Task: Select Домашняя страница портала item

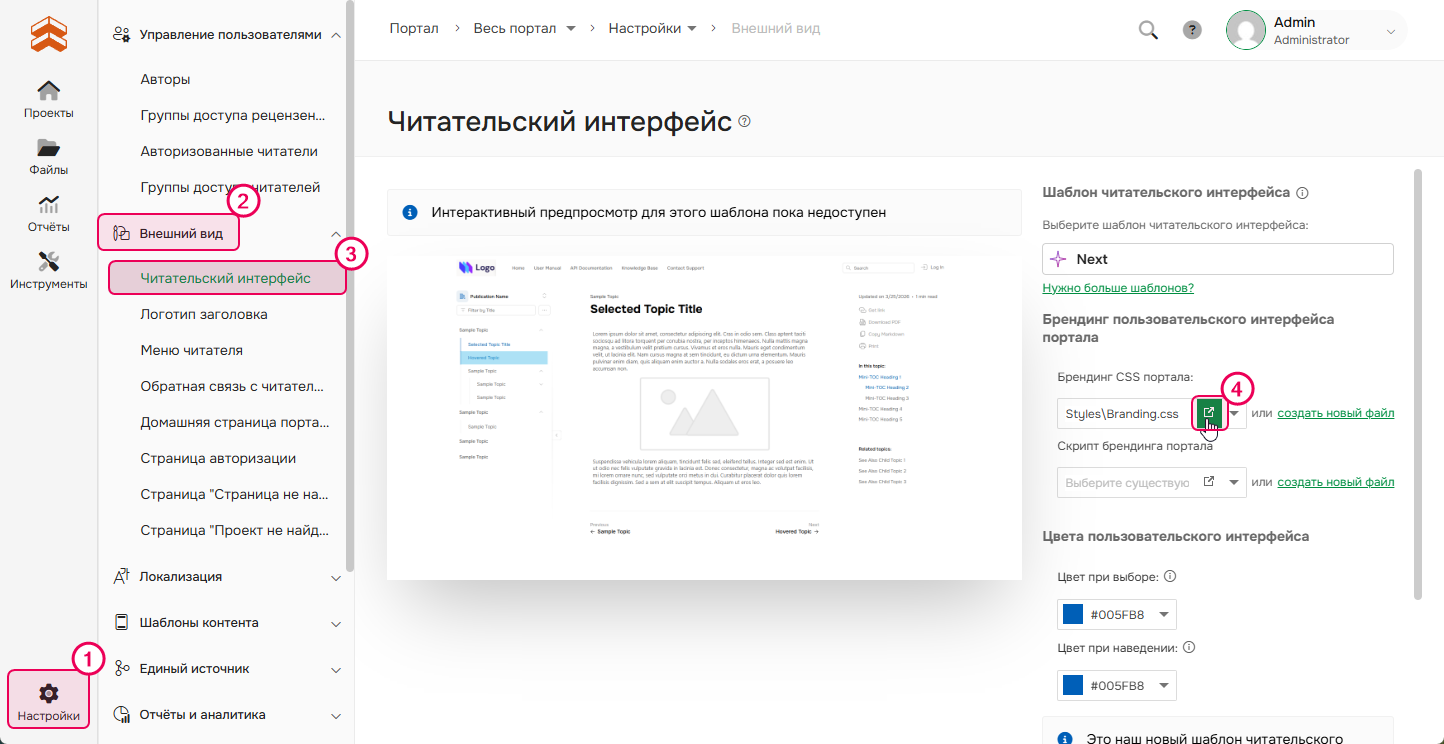Action: tap(234, 422)
